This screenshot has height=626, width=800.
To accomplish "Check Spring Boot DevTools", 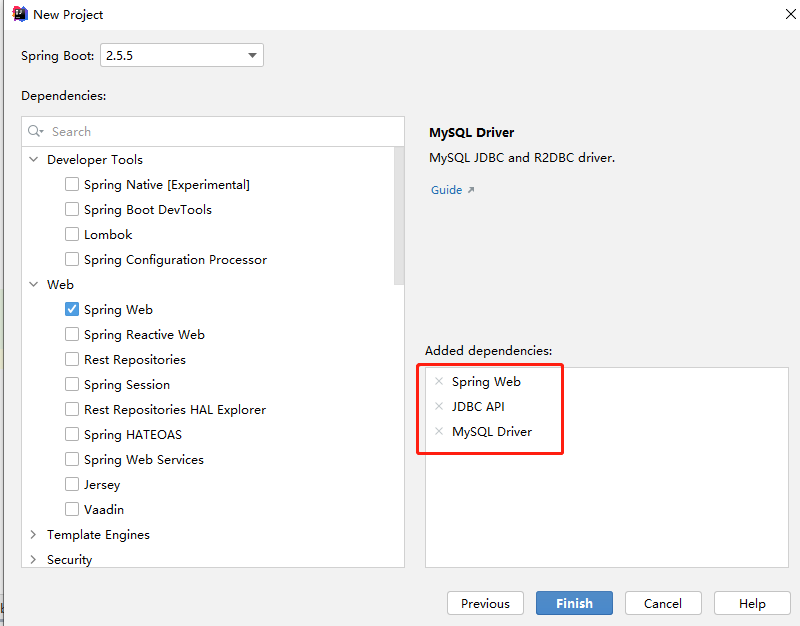I will (x=72, y=209).
